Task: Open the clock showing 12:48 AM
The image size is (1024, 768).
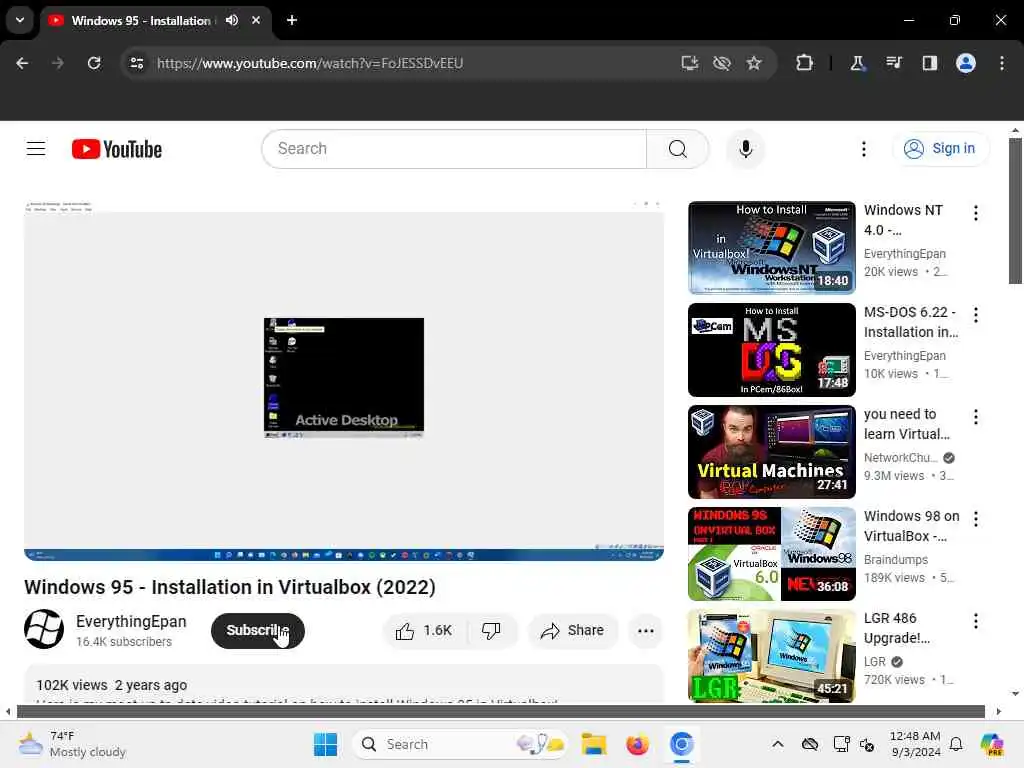Action: click(915, 744)
